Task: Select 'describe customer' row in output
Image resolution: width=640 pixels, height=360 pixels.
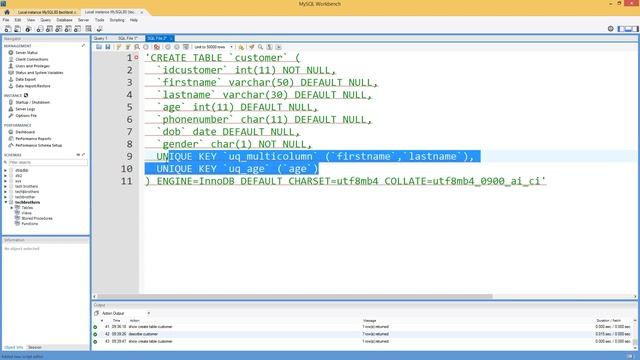Action: [x=363, y=334]
